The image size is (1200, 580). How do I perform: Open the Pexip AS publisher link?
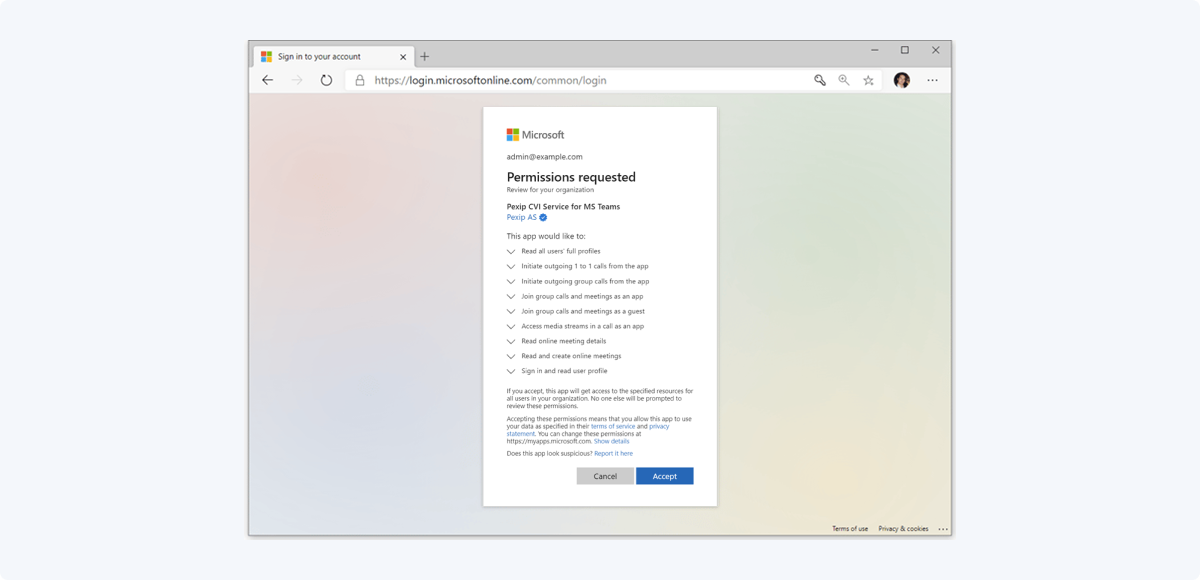click(x=520, y=217)
